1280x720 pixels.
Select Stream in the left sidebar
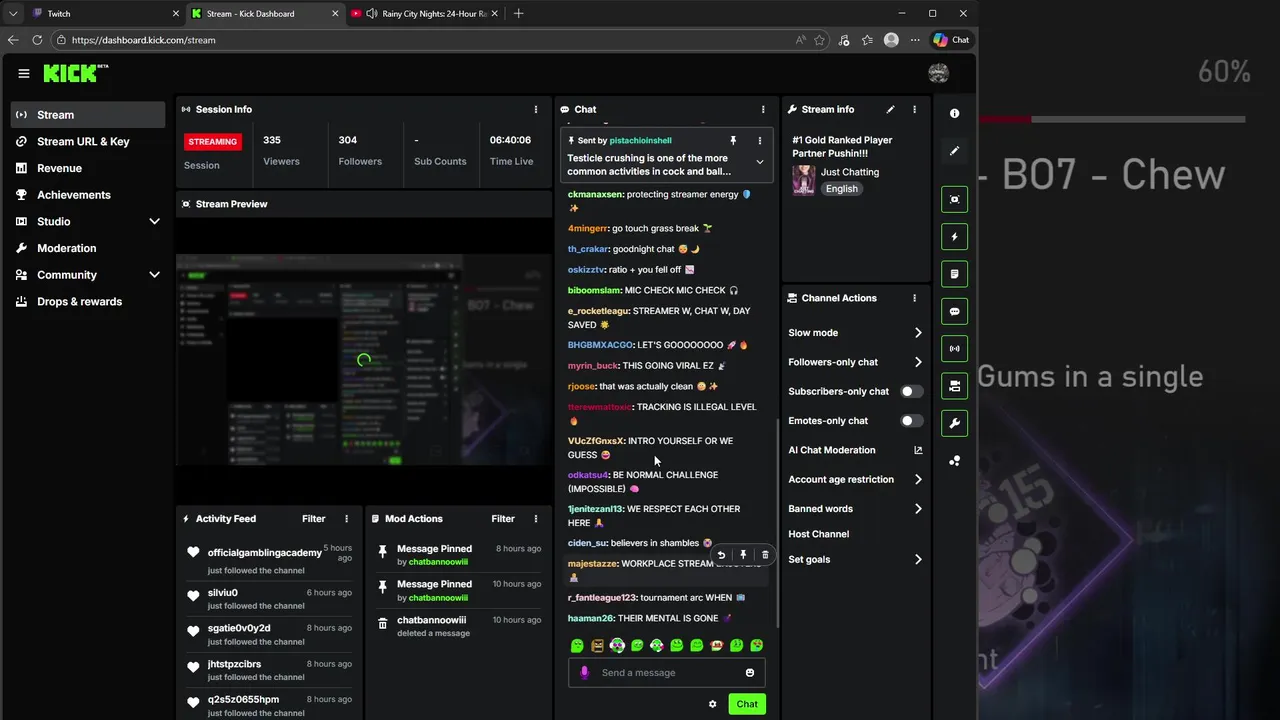(x=88, y=115)
